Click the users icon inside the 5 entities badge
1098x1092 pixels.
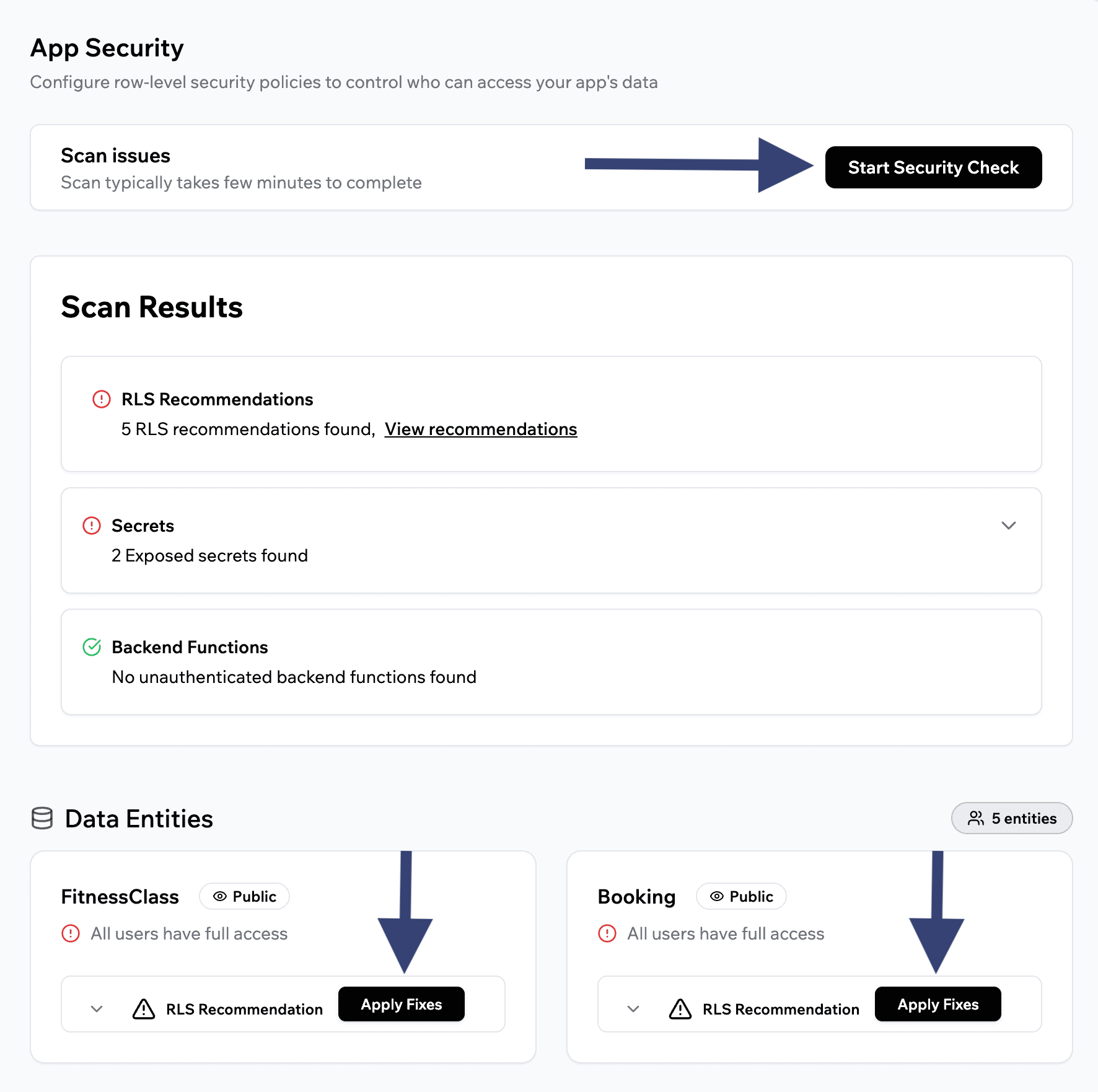977,818
